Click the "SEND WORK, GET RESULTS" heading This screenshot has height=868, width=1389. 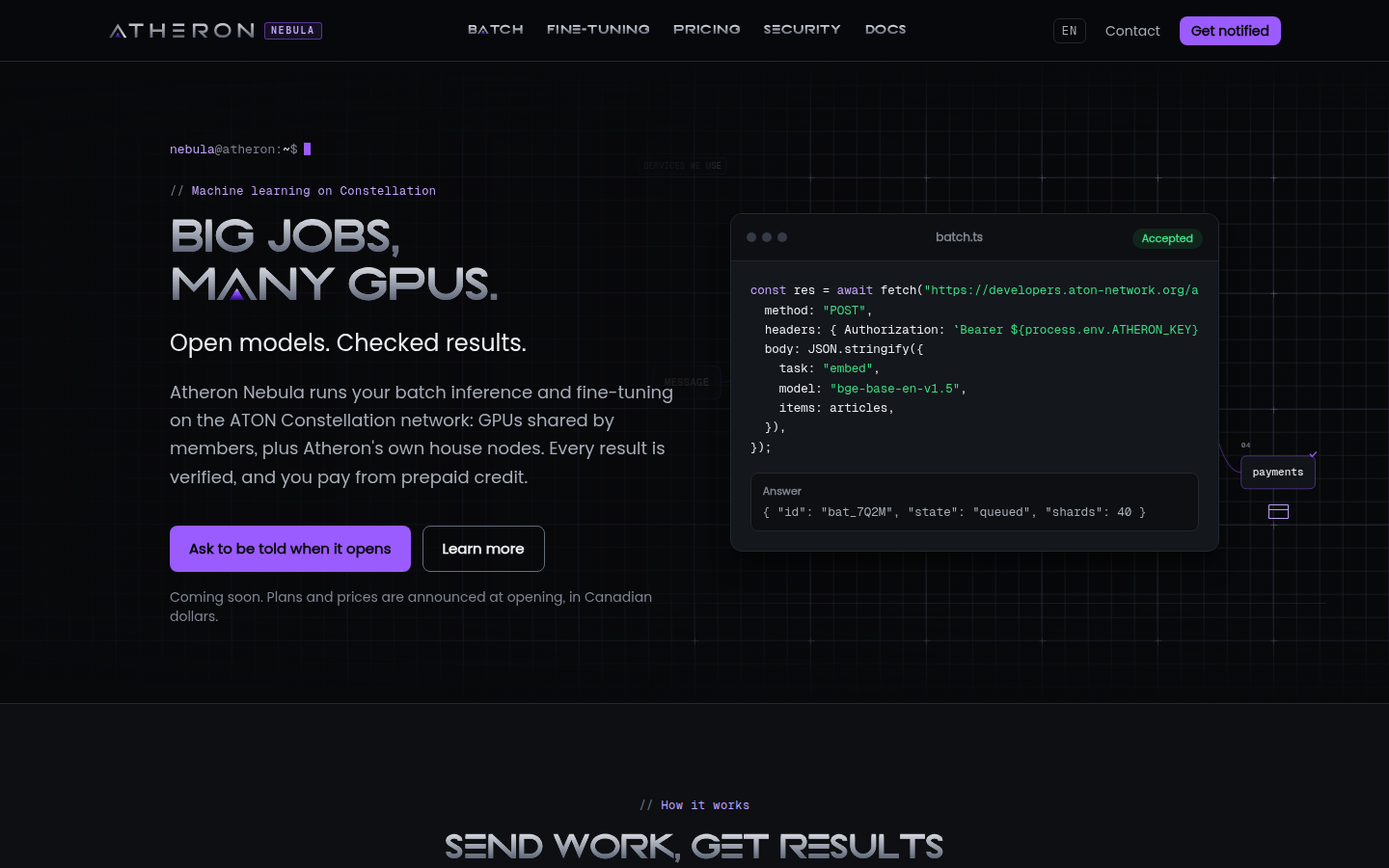pos(694,847)
